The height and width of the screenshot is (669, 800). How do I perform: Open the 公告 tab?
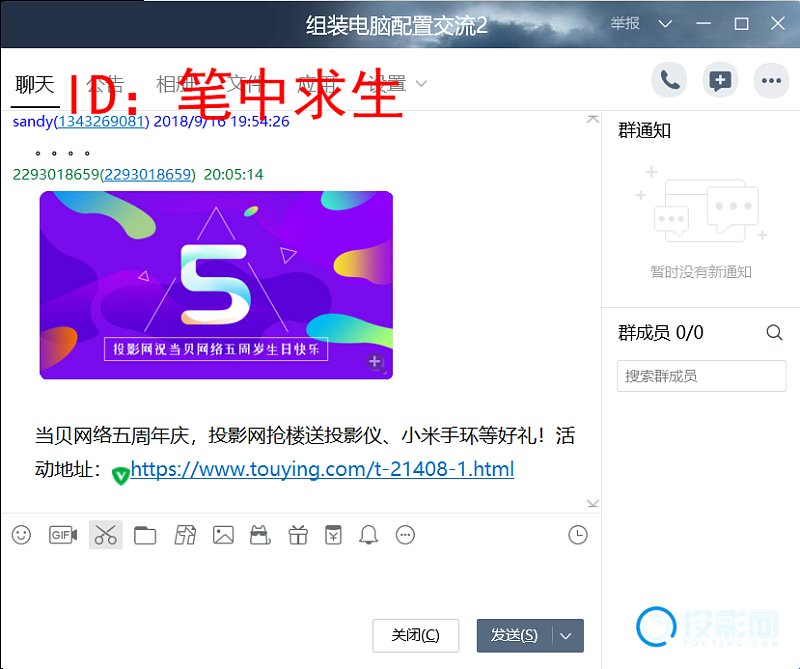coord(105,84)
